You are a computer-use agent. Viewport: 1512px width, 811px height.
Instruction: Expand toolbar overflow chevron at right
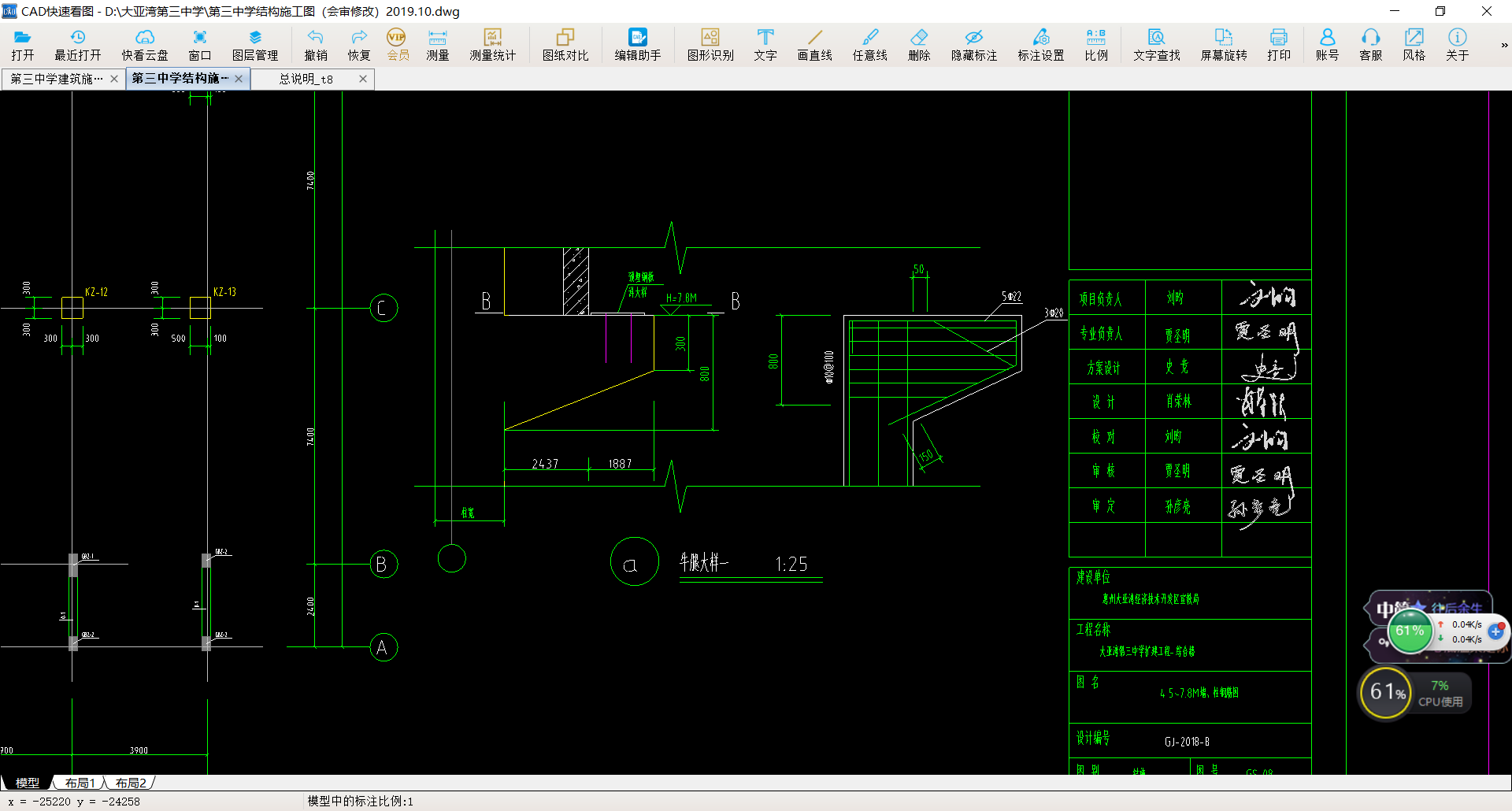pyautogui.click(x=1504, y=45)
